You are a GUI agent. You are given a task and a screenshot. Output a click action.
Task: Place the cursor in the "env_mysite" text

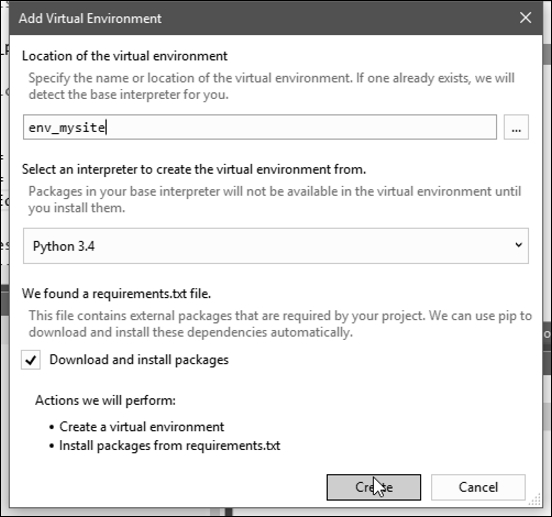click(67, 128)
